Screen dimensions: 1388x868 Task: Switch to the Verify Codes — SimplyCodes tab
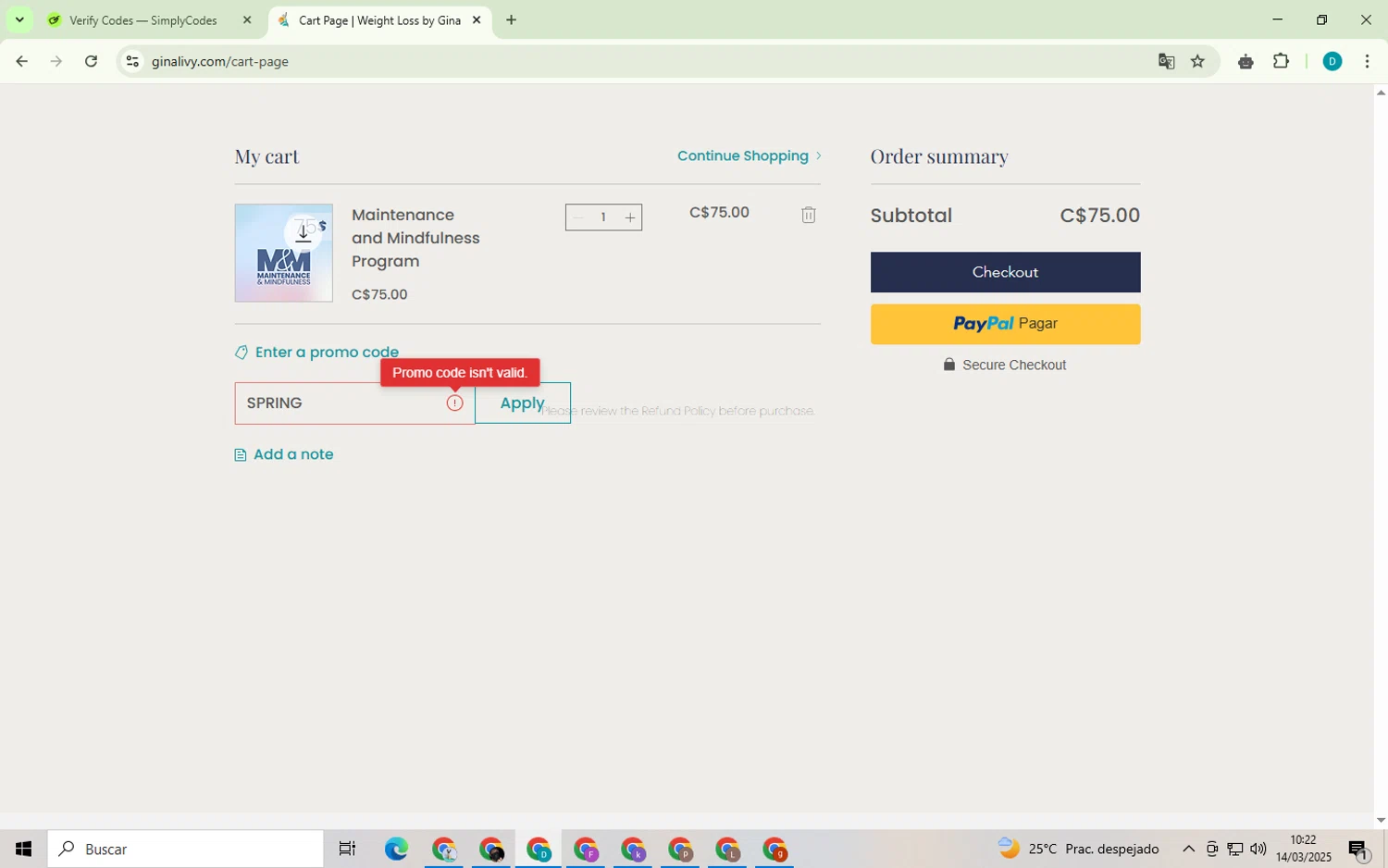pos(143,20)
